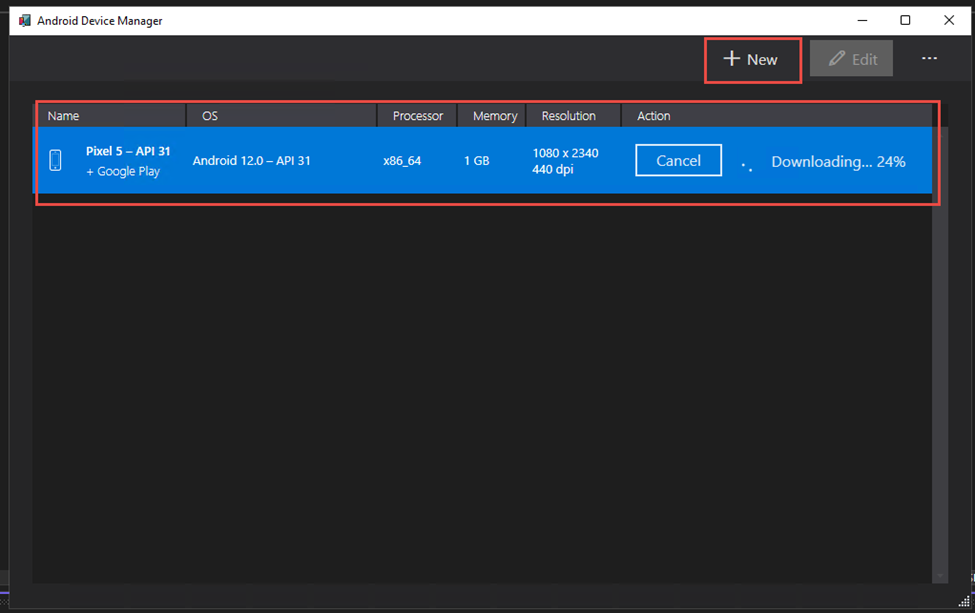
Task: Click the Processor column header
Action: (417, 116)
